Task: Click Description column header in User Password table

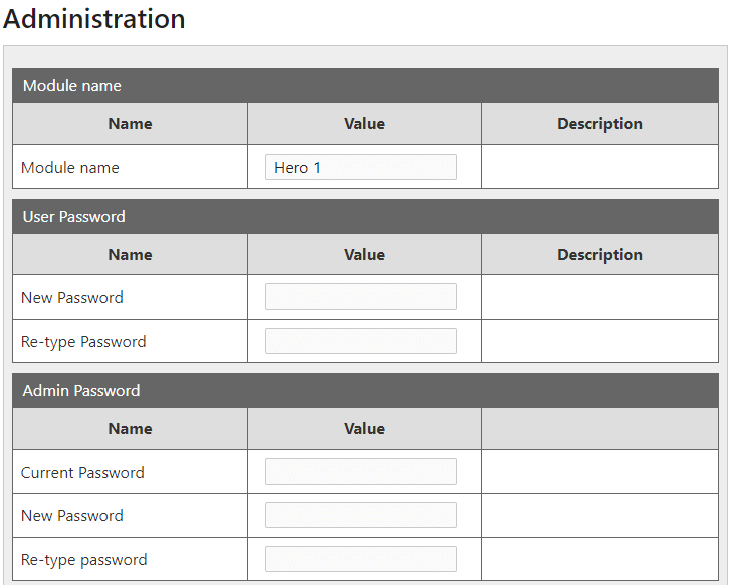Action: pyautogui.click(x=599, y=255)
